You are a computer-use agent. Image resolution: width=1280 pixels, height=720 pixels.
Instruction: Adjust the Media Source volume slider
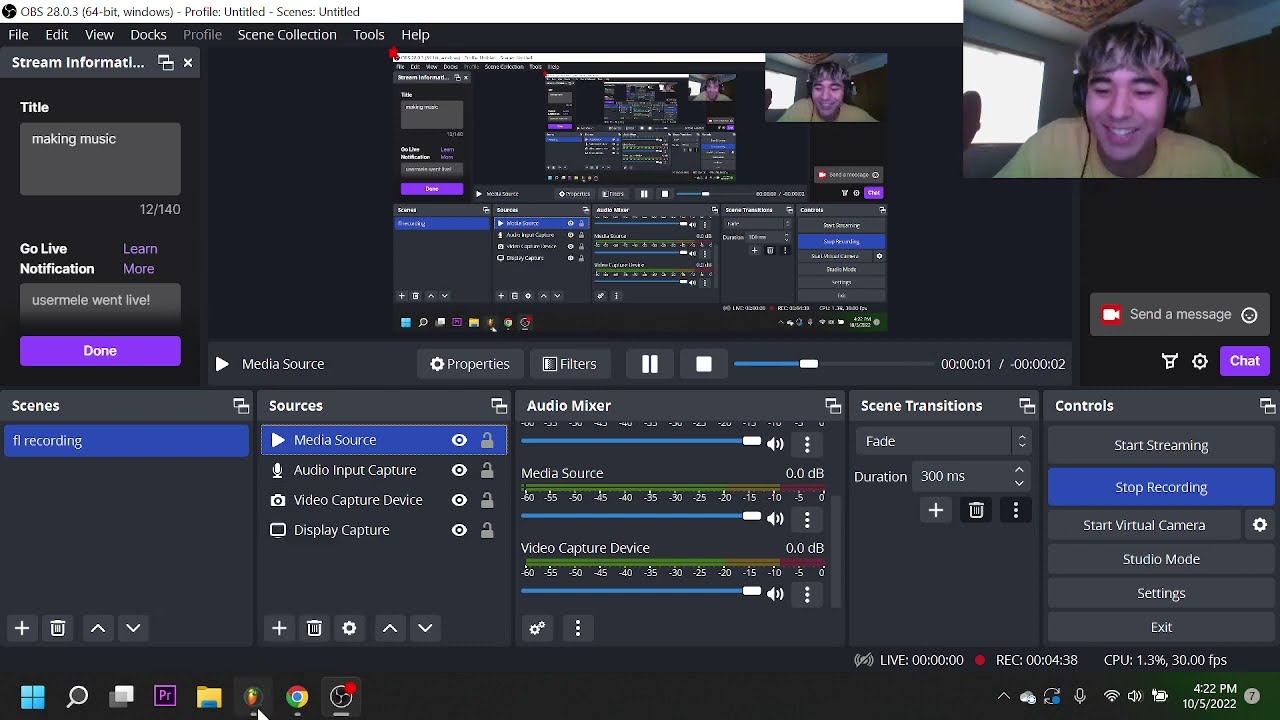pos(641,517)
